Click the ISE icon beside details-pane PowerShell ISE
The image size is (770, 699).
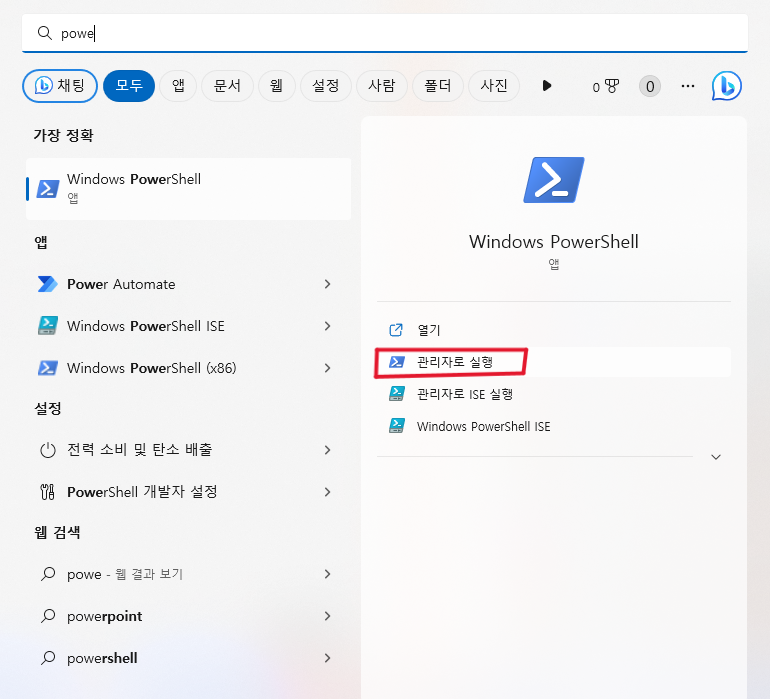[397, 426]
